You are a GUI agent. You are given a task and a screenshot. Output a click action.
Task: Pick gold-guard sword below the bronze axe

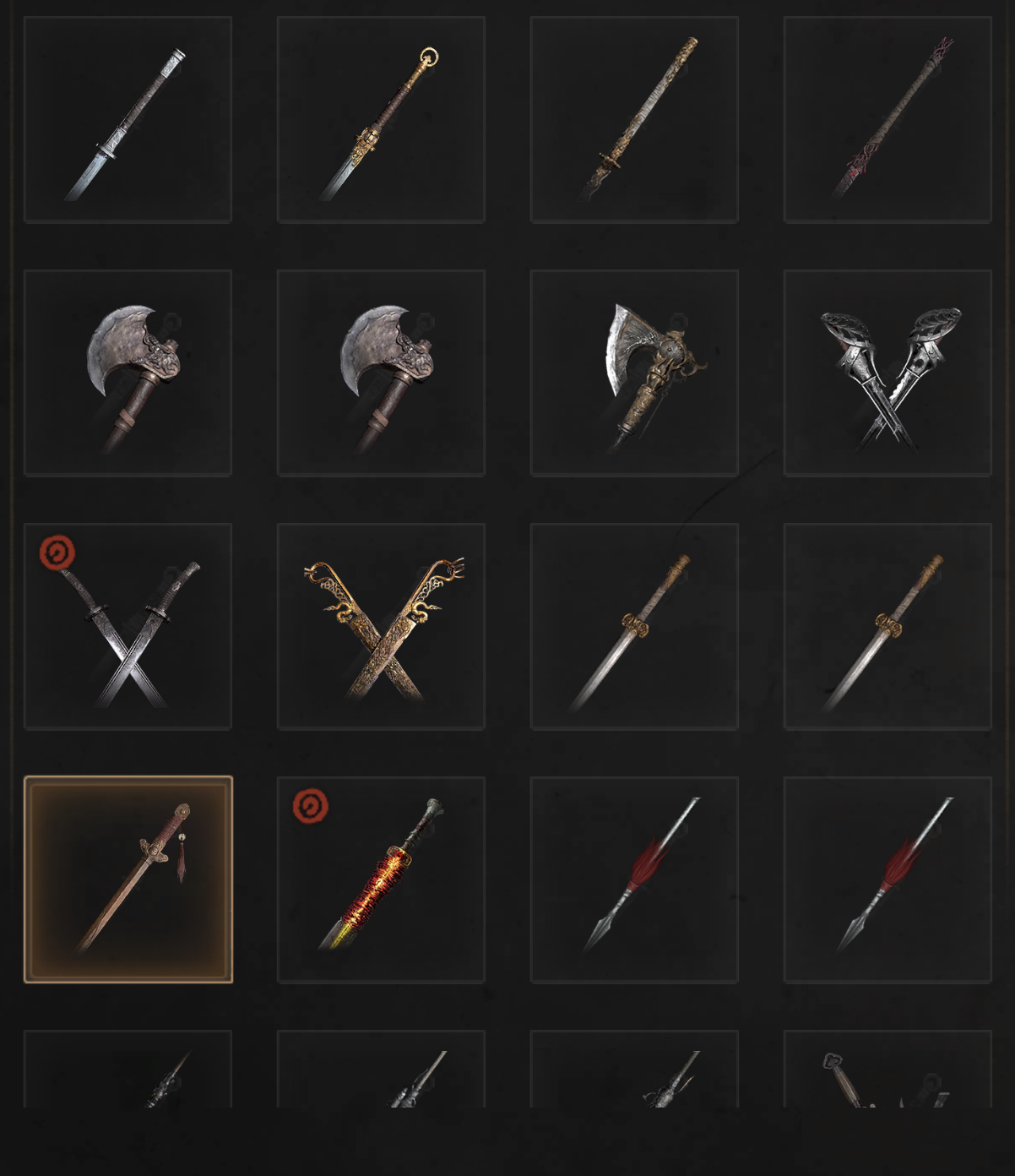tap(634, 626)
